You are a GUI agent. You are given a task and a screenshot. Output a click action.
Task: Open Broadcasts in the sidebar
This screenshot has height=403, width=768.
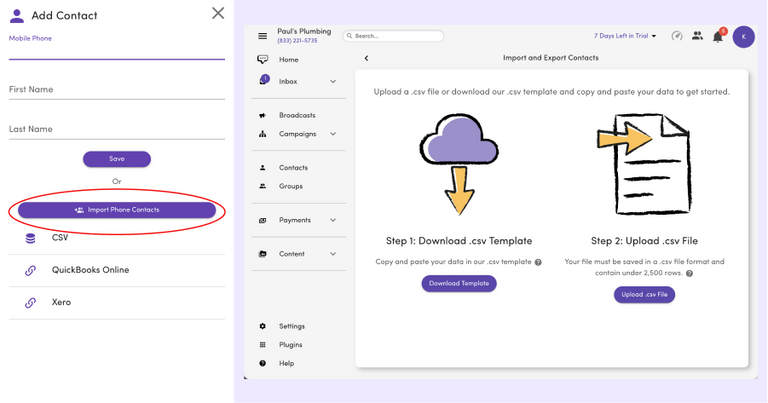(297, 116)
